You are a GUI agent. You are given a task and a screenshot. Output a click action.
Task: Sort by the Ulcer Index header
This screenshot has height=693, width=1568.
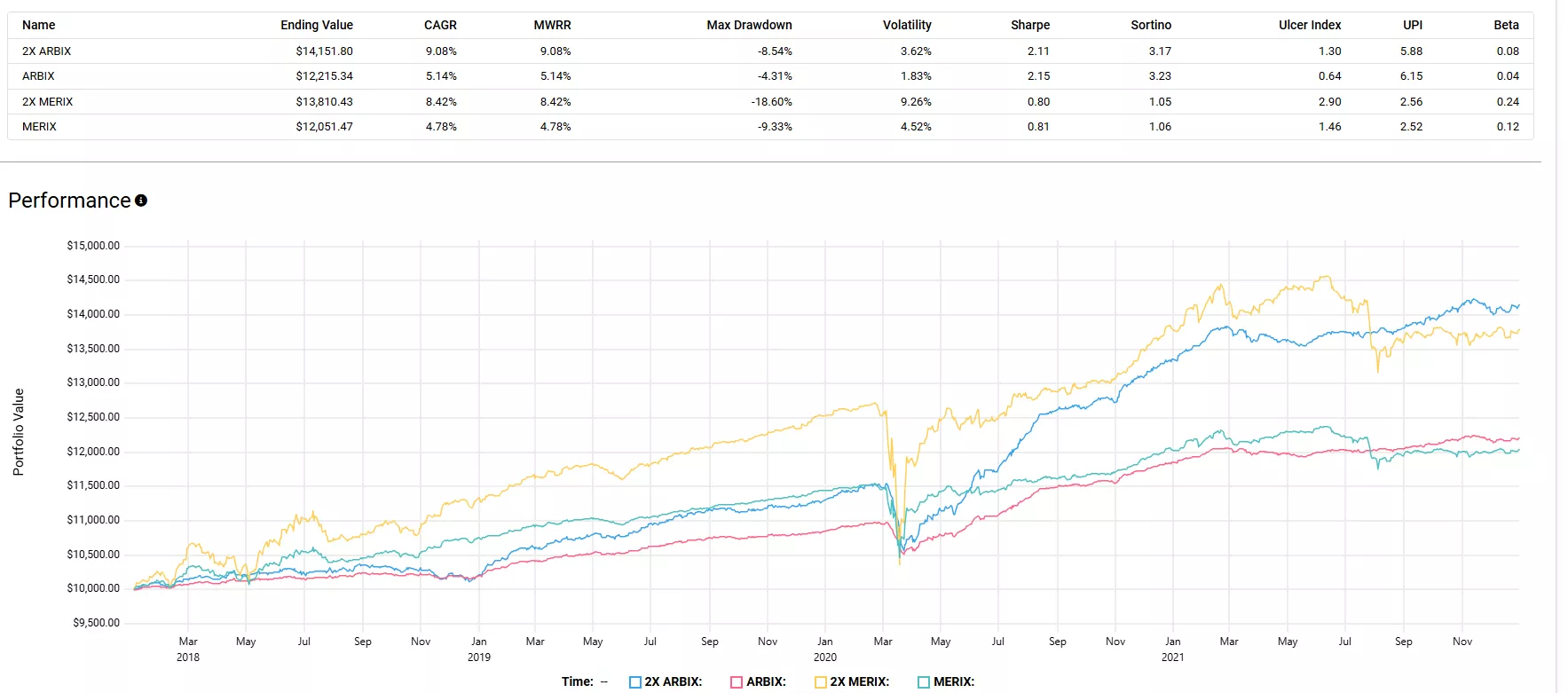click(1309, 25)
